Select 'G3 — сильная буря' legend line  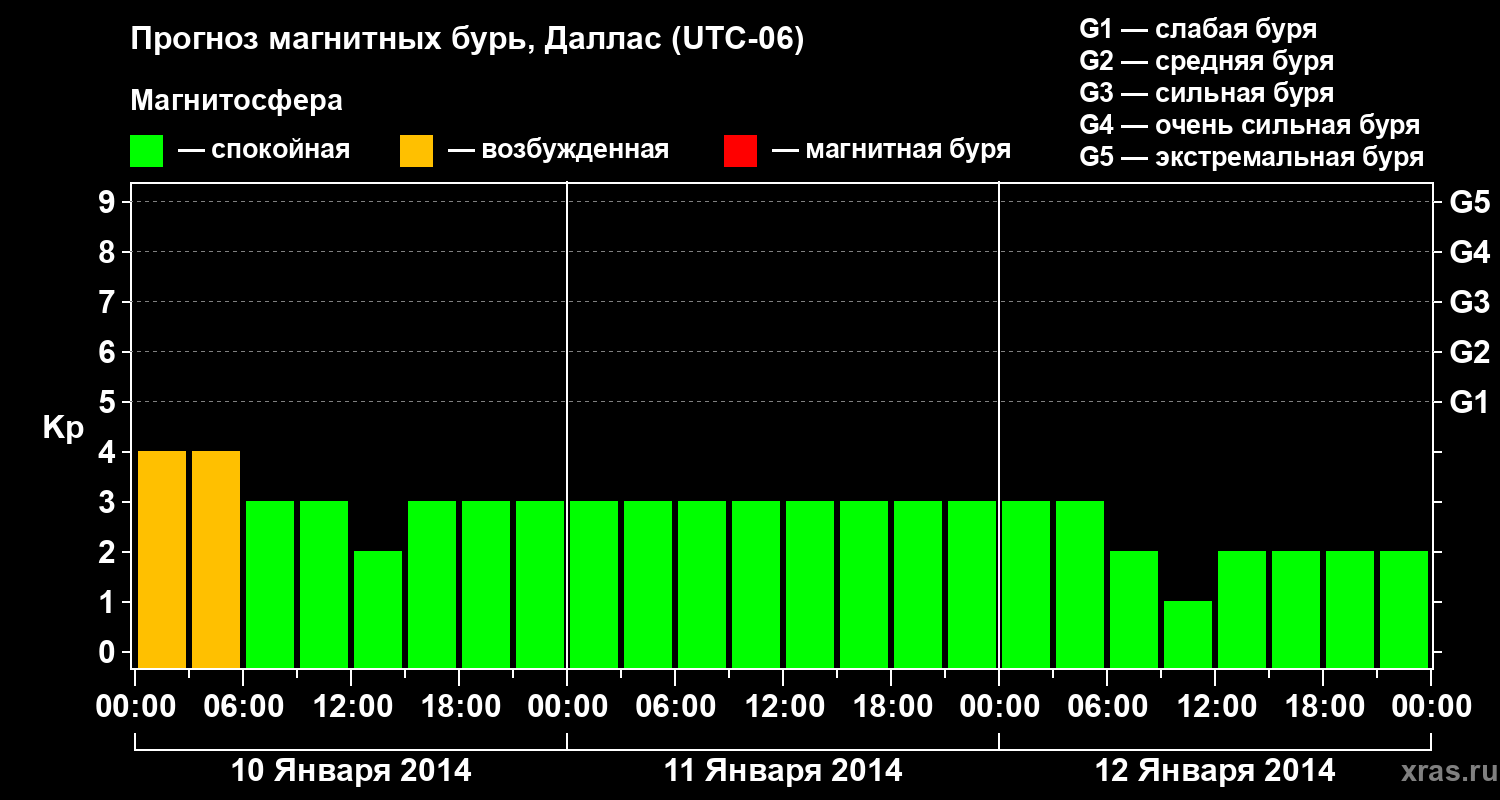[x=1207, y=93]
